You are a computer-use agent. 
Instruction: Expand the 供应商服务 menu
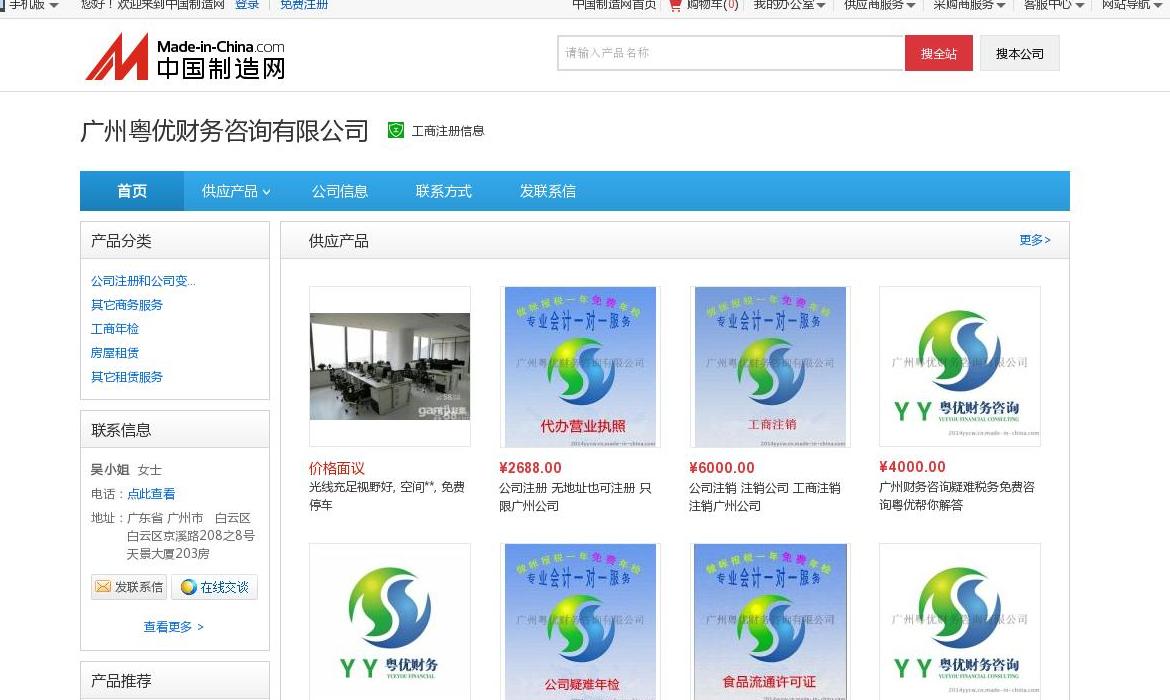pyautogui.click(x=880, y=5)
